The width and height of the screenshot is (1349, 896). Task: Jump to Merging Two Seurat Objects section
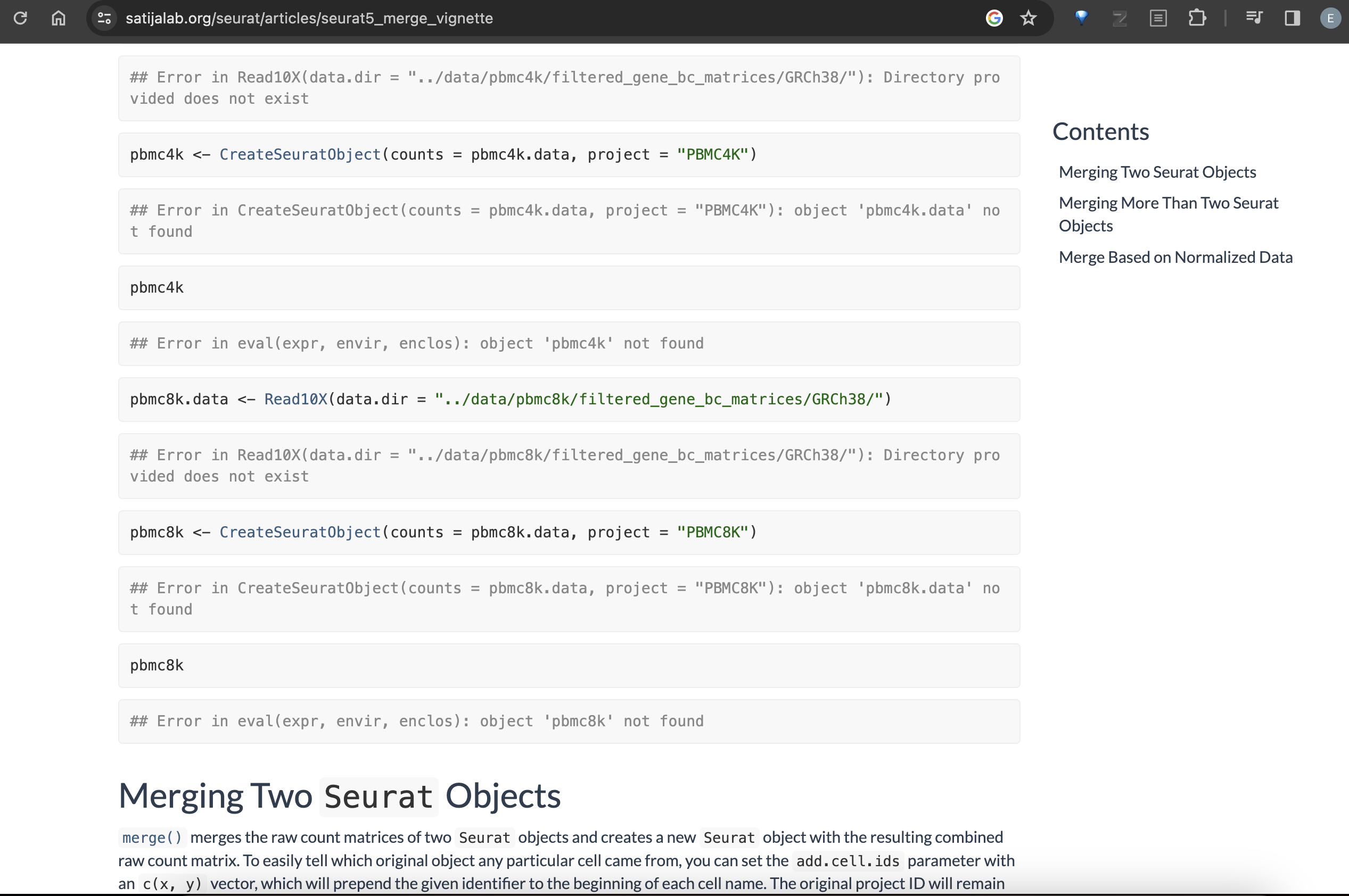point(1157,171)
